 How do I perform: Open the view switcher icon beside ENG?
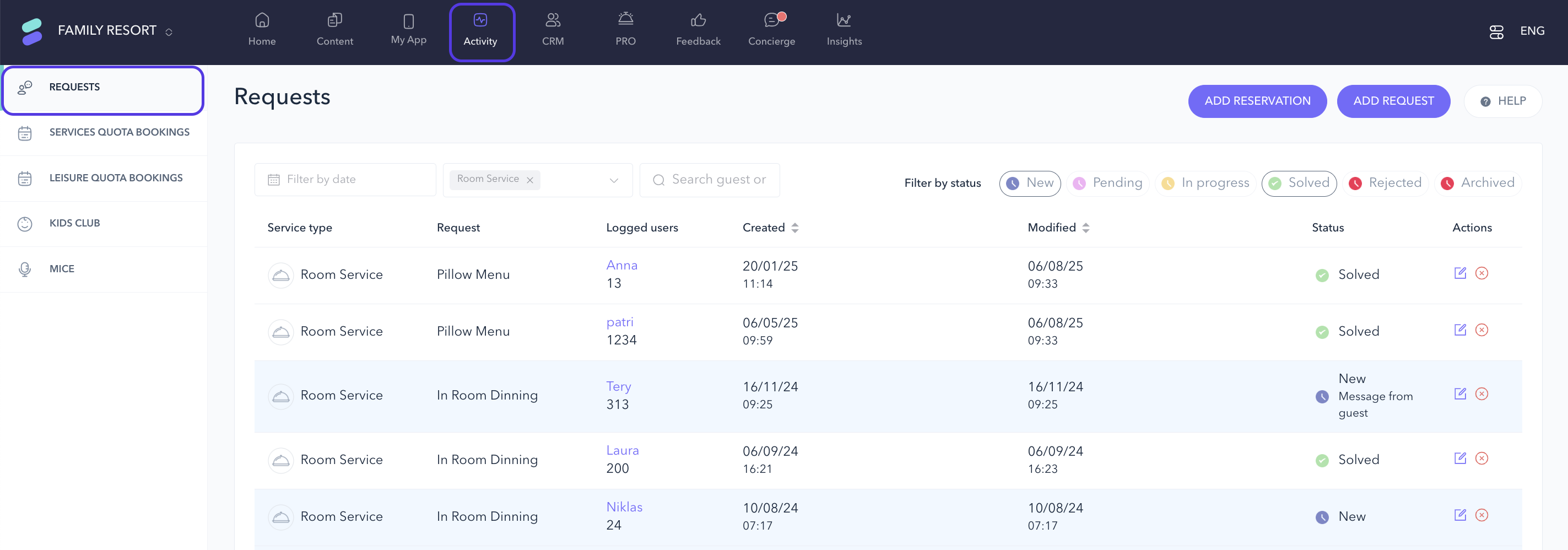pos(1496,31)
